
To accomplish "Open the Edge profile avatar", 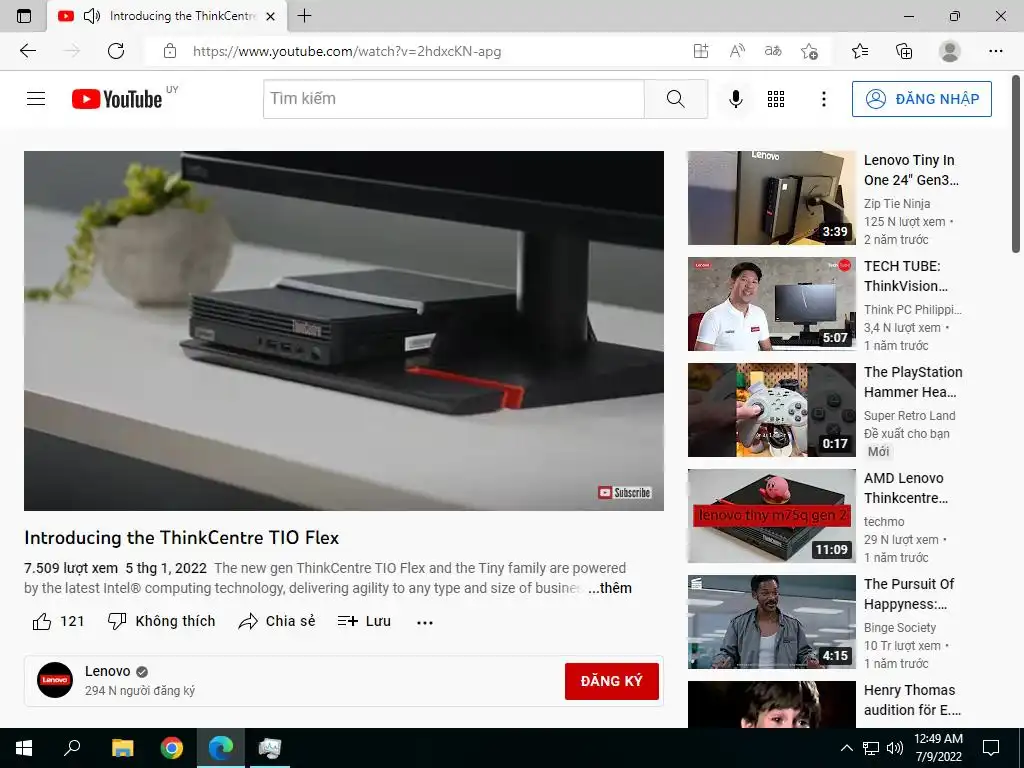I will point(950,51).
